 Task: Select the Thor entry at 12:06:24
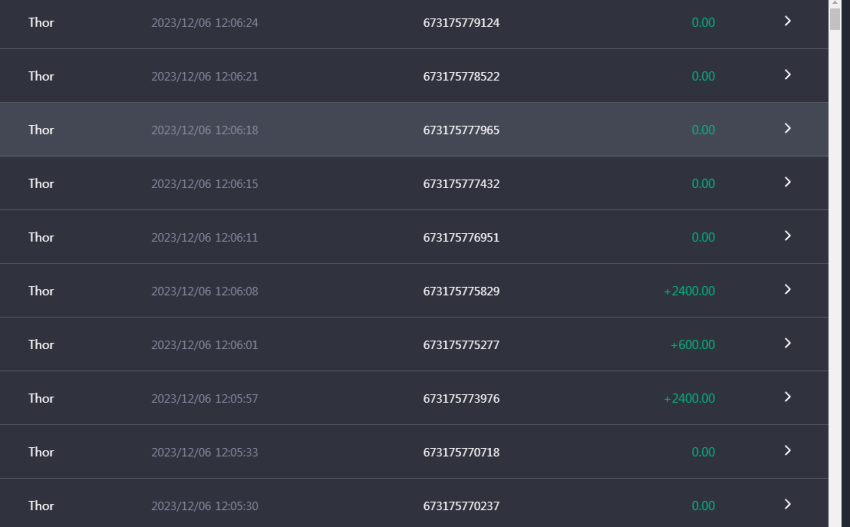tap(41, 22)
